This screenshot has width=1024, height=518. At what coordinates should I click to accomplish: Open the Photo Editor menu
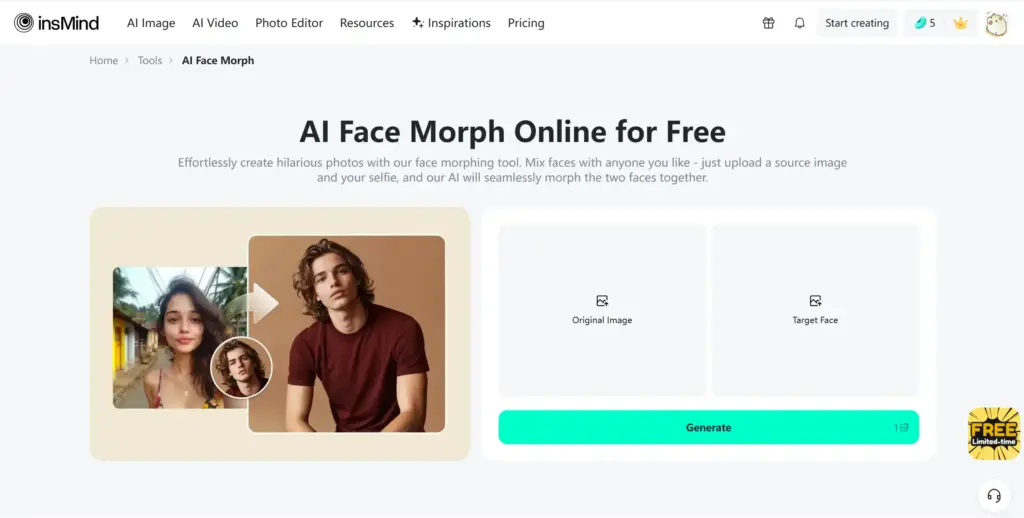pyautogui.click(x=289, y=23)
